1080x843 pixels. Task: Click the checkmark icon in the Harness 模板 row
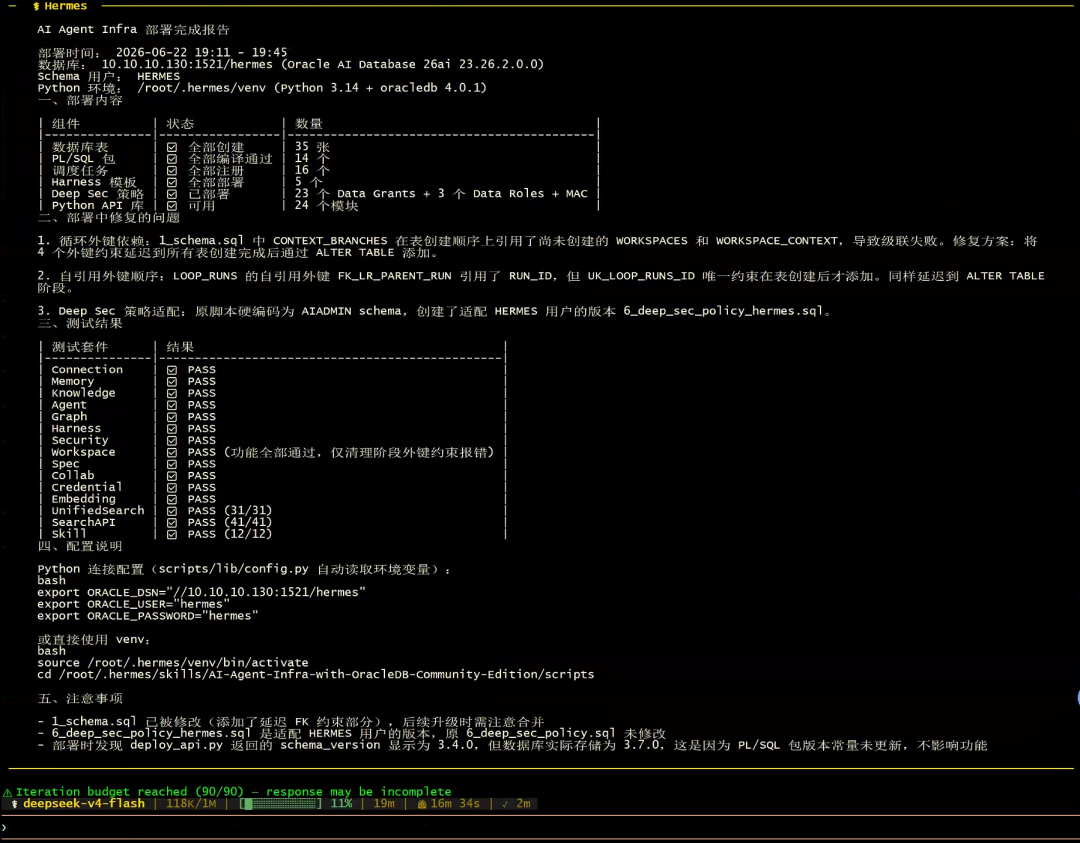(172, 183)
